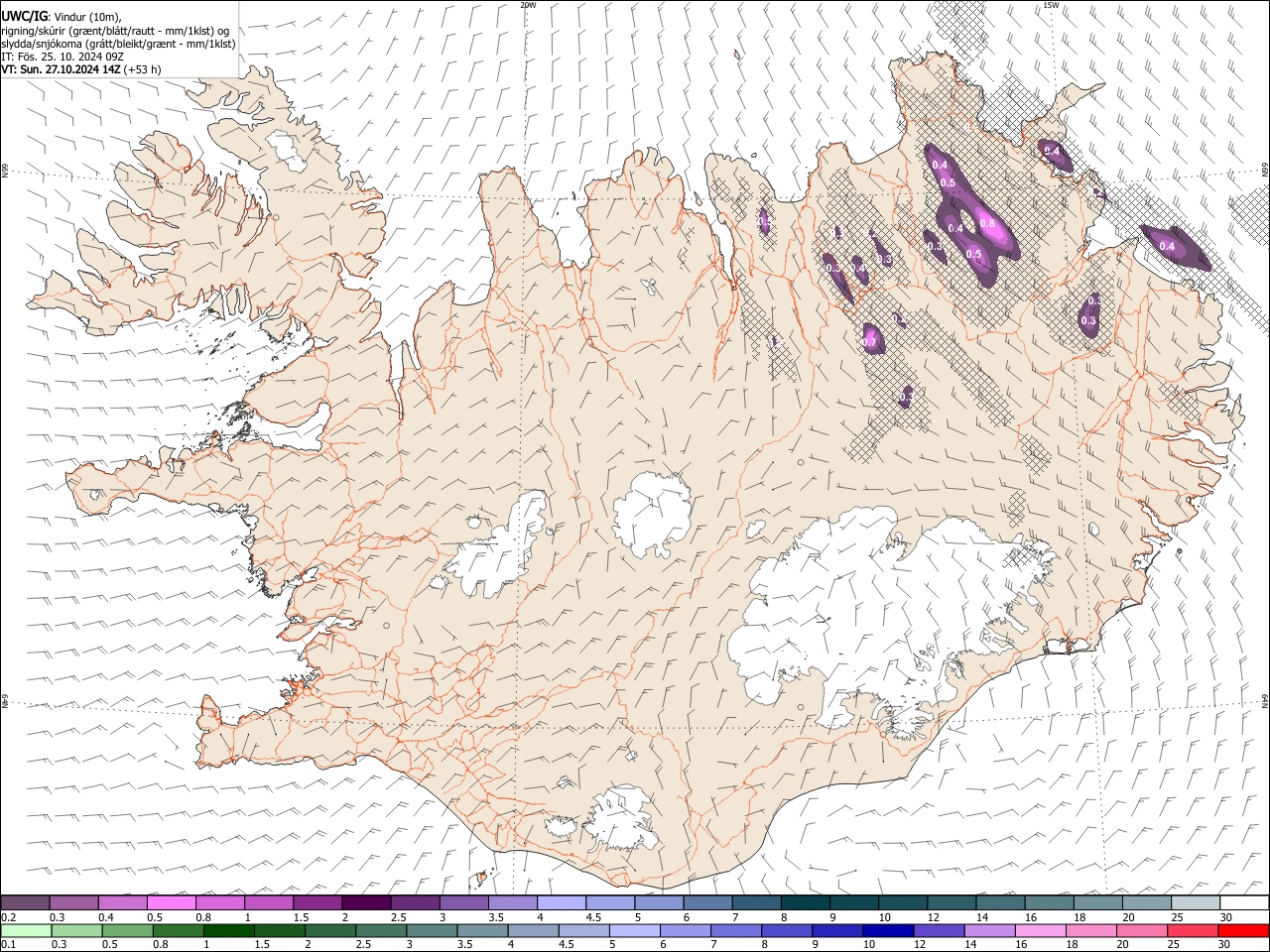1270x952 pixels.
Task: Click the '15W' longitude label
Action: 1051,5
